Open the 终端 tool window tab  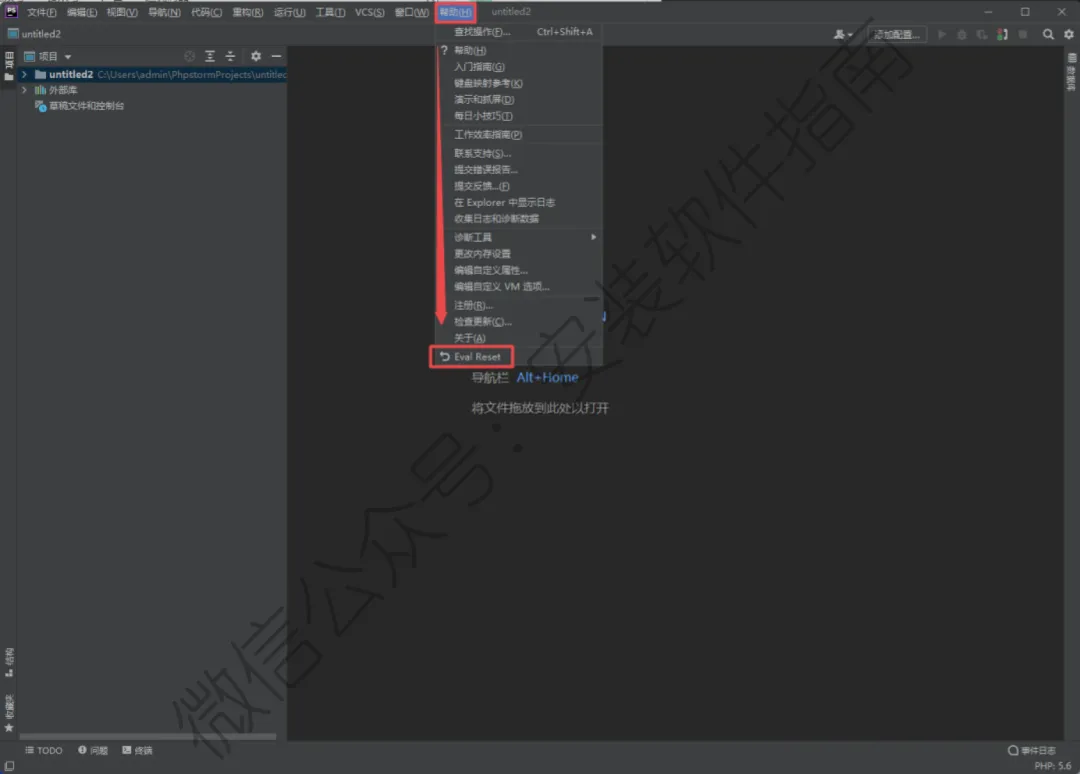137,750
